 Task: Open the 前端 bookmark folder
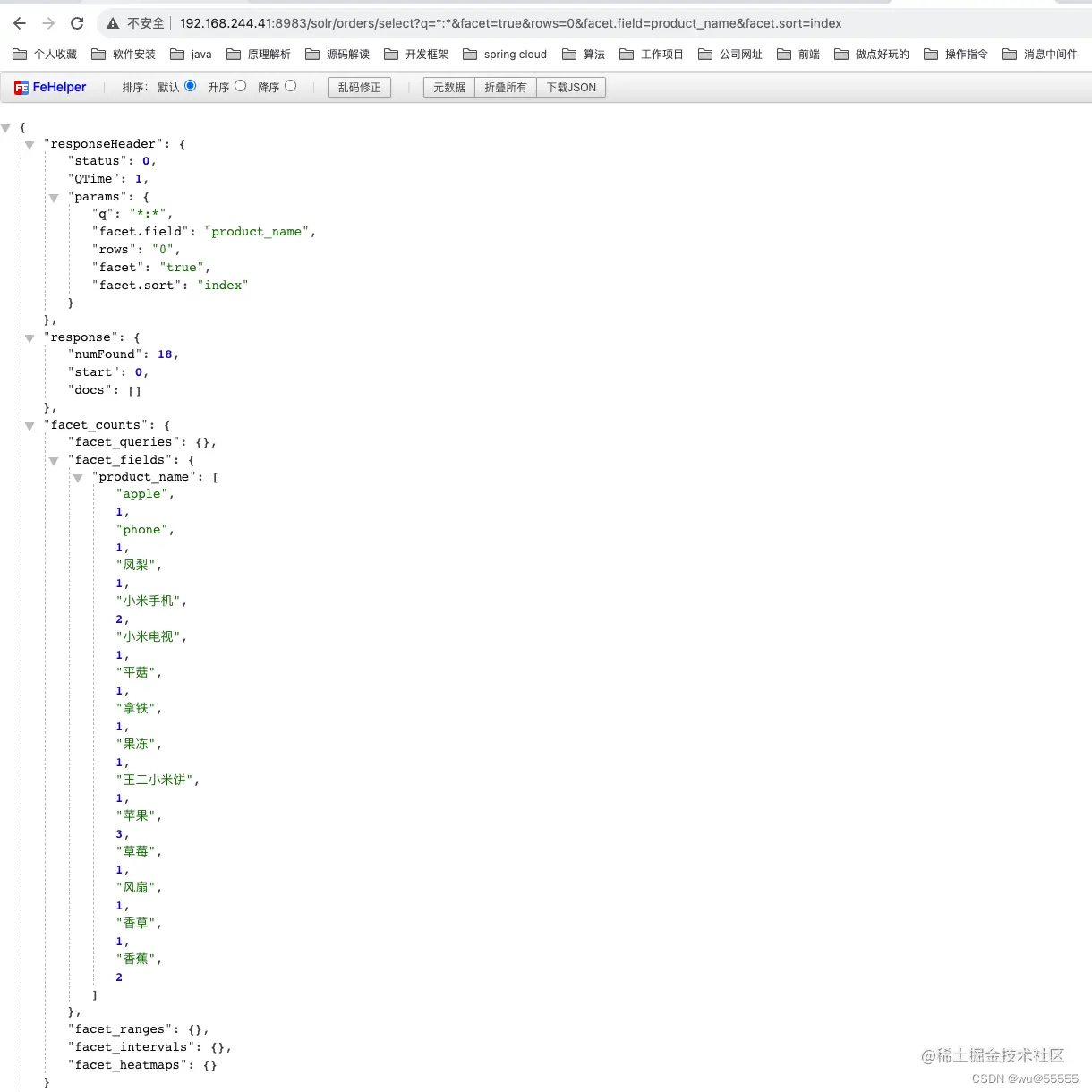pyautogui.click(x=798, y=55)
